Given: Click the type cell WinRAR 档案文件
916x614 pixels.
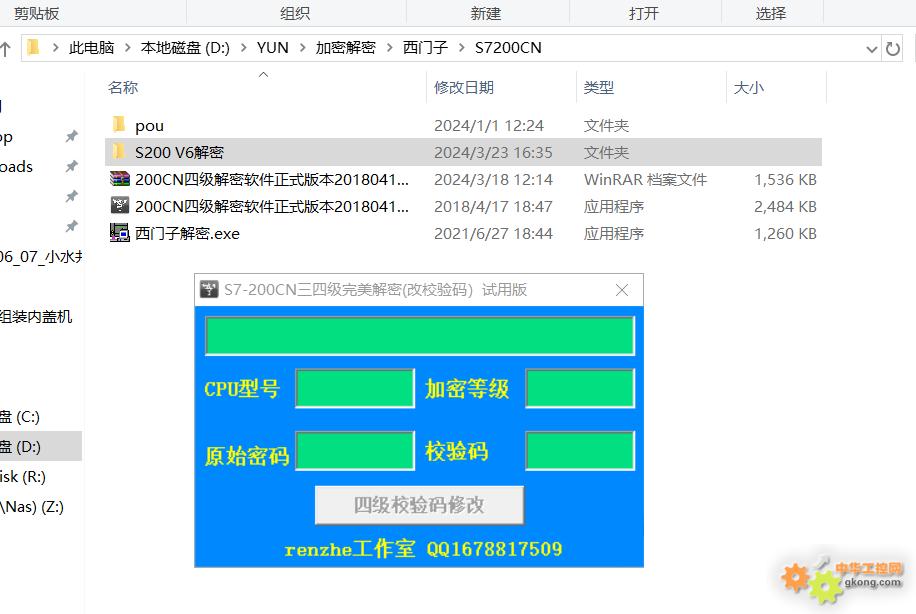Looking at the screenshot, I should point(645,179).
